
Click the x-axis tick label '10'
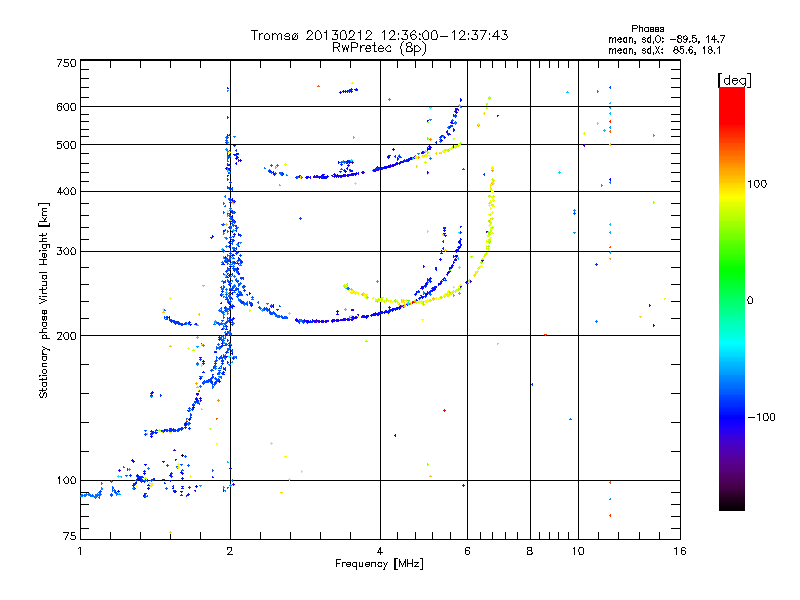tap(578, 551)
